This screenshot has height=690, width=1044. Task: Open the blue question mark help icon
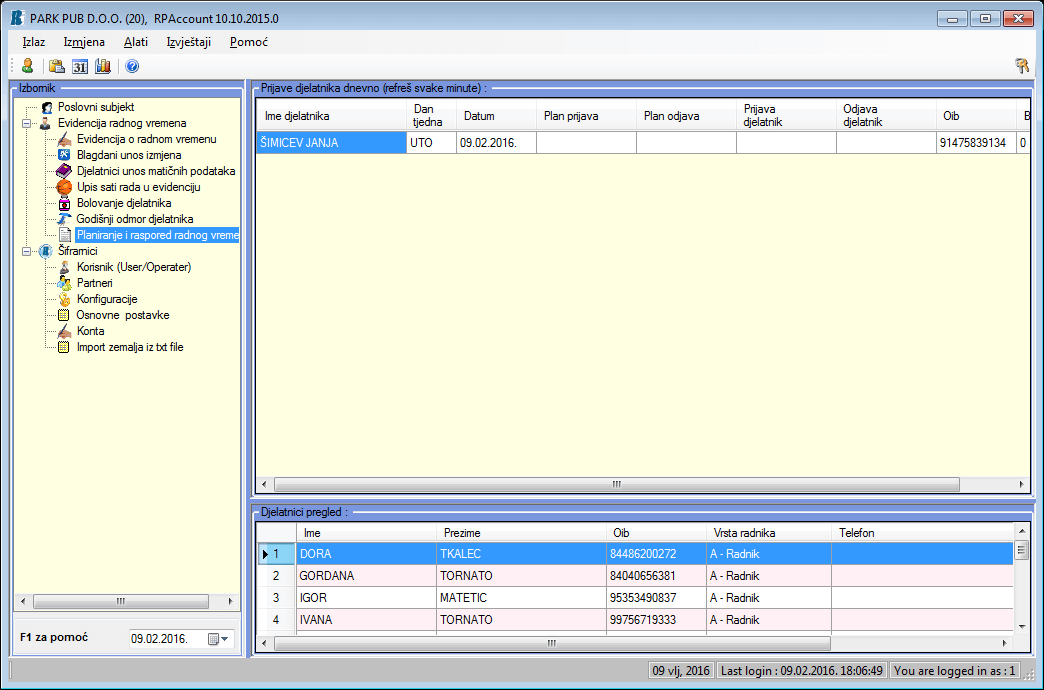132,66
